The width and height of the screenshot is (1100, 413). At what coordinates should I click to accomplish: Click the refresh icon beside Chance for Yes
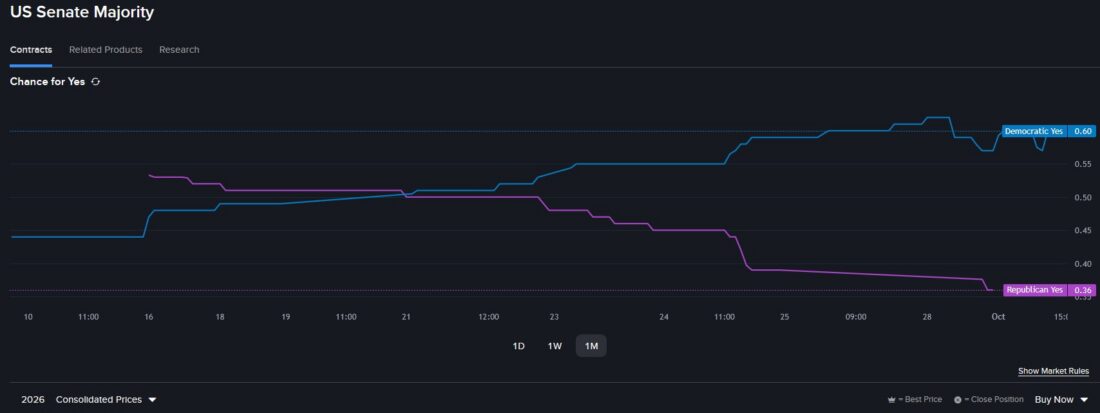[96, 81]
